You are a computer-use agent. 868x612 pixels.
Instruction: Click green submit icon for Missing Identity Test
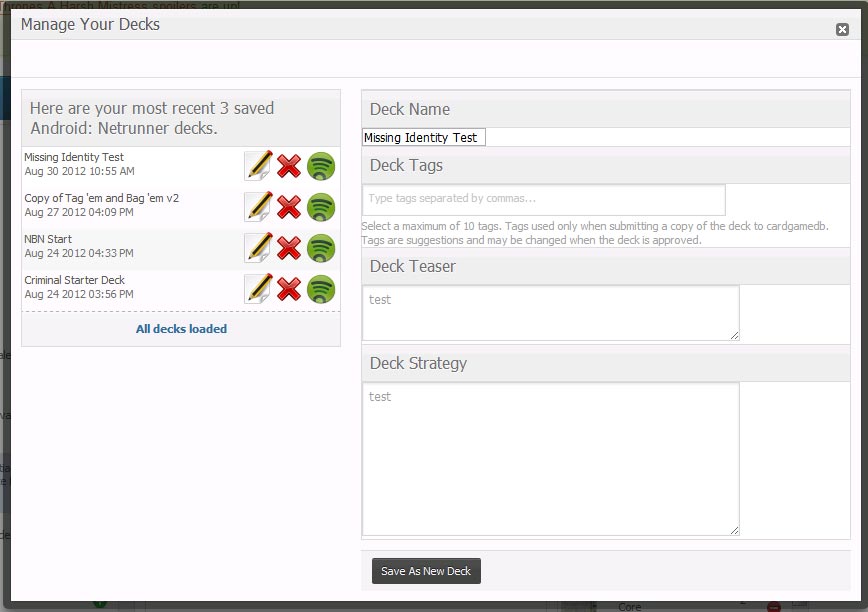coord(321,166)
